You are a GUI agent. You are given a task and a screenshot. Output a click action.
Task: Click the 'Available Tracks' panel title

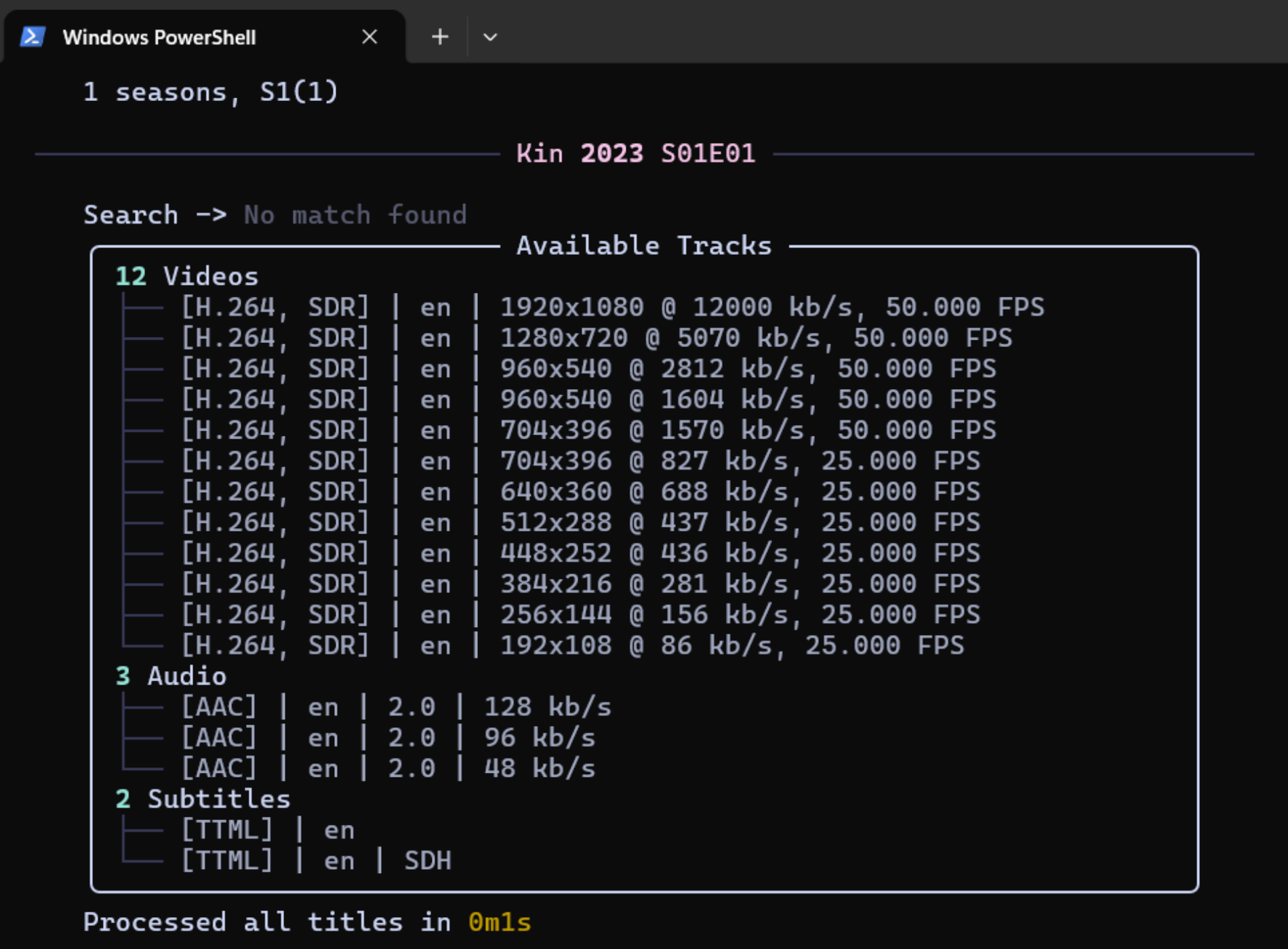click(644, 246)
